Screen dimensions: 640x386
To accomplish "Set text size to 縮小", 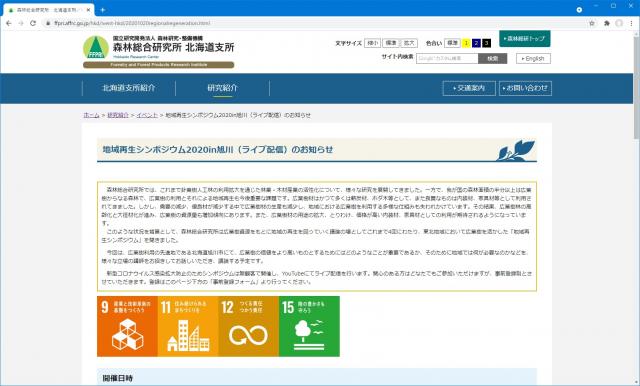I will click(x=372, y=43).
